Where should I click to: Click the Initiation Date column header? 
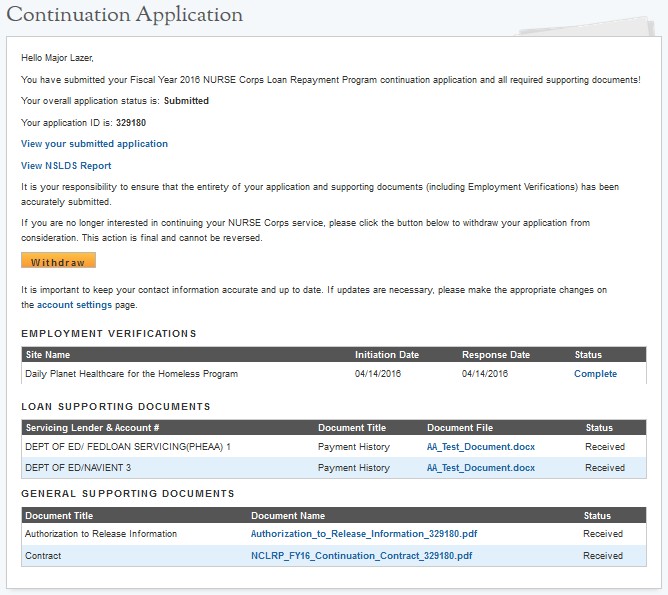387,354
